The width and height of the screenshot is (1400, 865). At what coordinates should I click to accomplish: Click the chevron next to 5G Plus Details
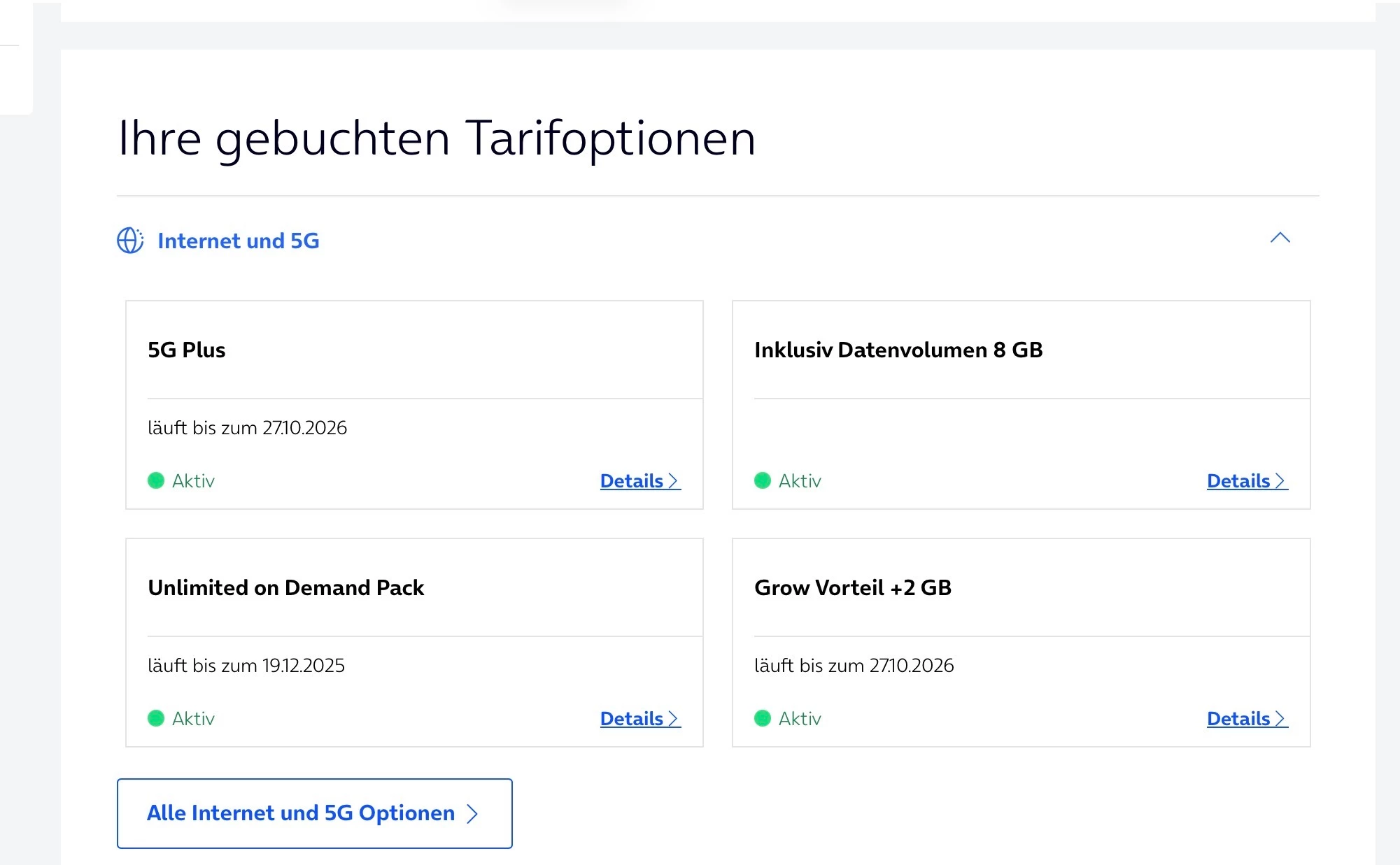[x=673, y=481]
